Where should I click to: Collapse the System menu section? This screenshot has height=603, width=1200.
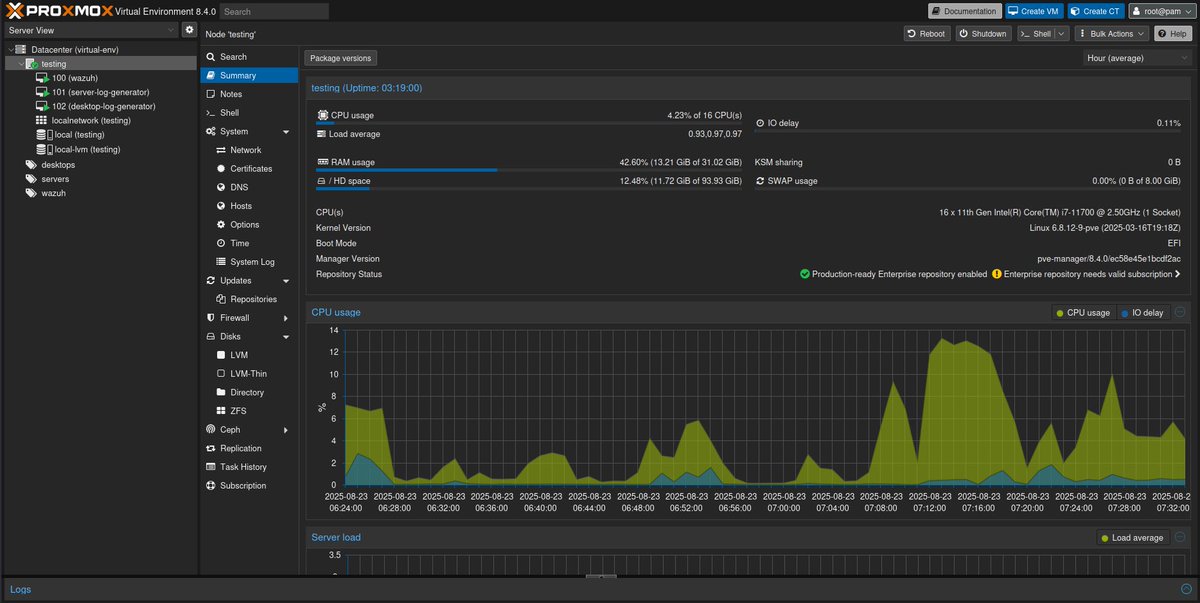[x=286, y=132]
